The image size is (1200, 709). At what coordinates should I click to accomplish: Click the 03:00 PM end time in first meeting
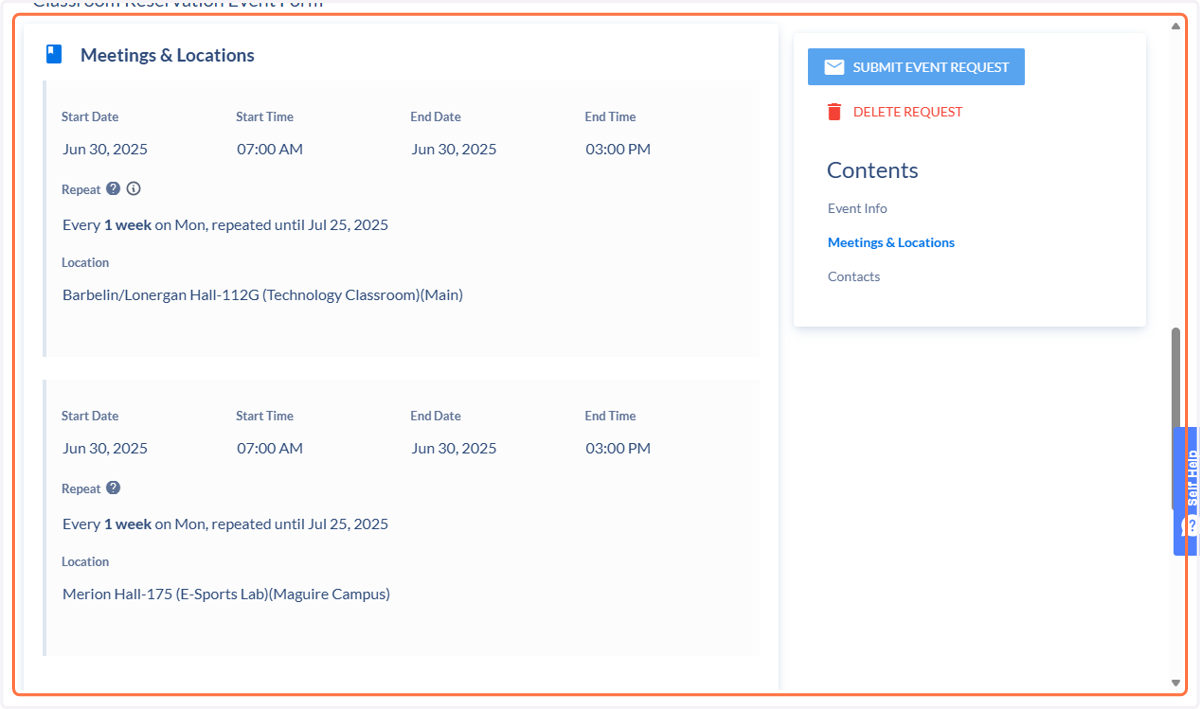tap(618, 149)
